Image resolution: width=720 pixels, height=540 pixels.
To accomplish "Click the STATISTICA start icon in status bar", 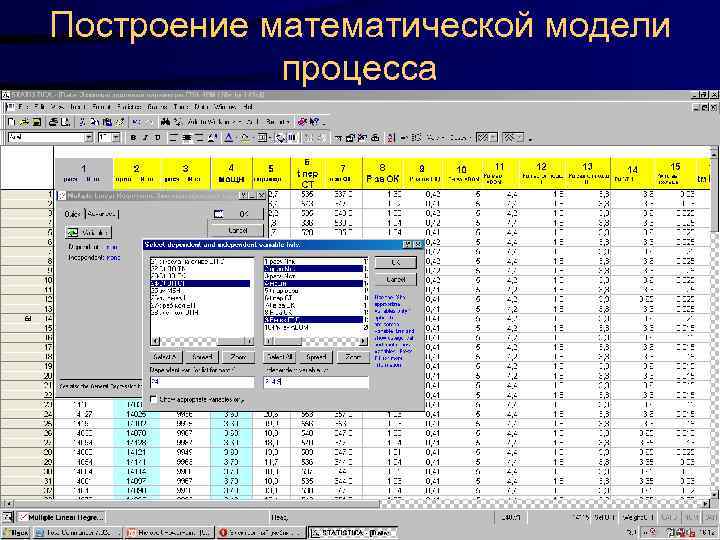I will pos(7,517).
